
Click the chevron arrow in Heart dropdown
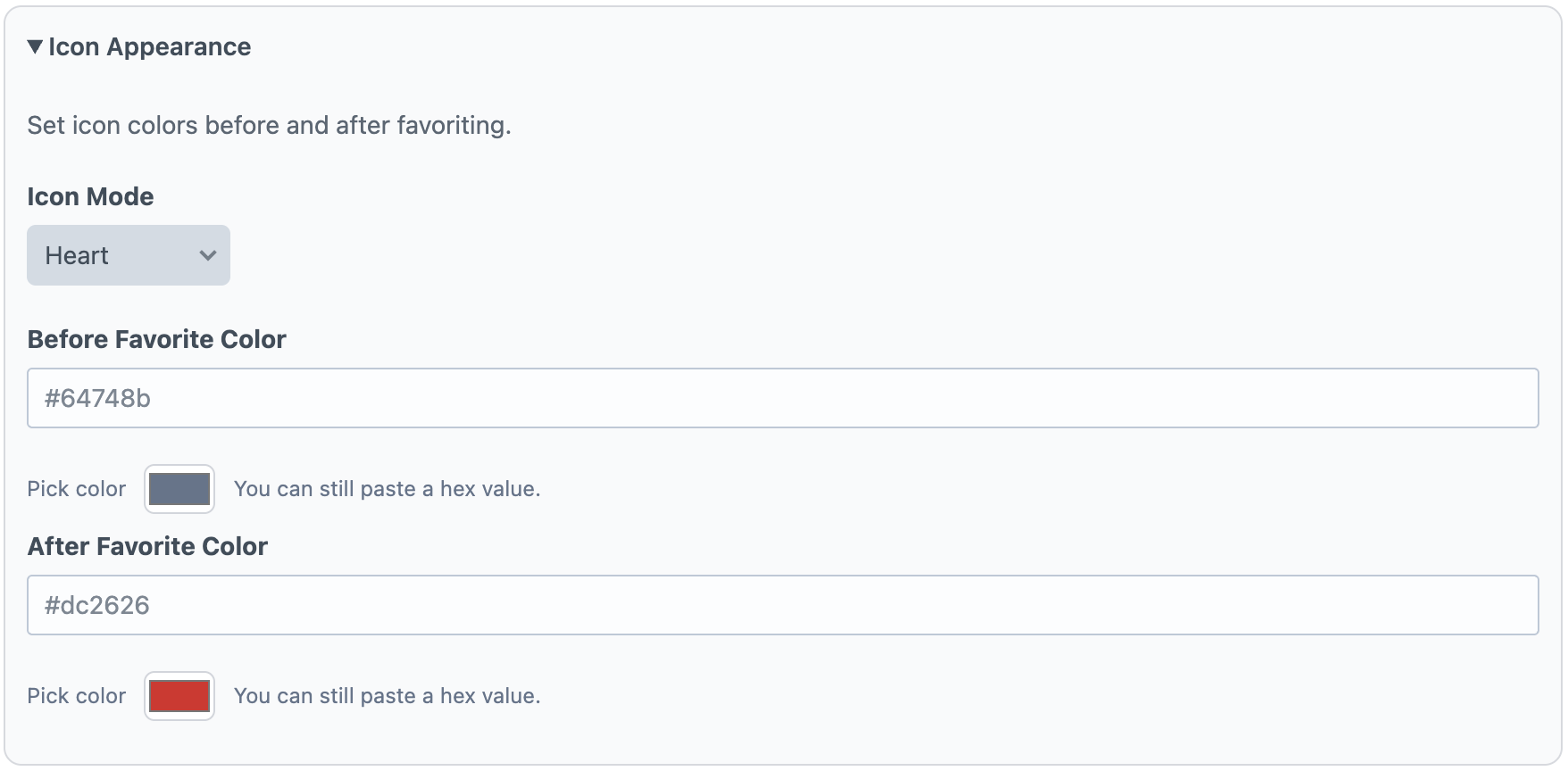pos(208,255)
